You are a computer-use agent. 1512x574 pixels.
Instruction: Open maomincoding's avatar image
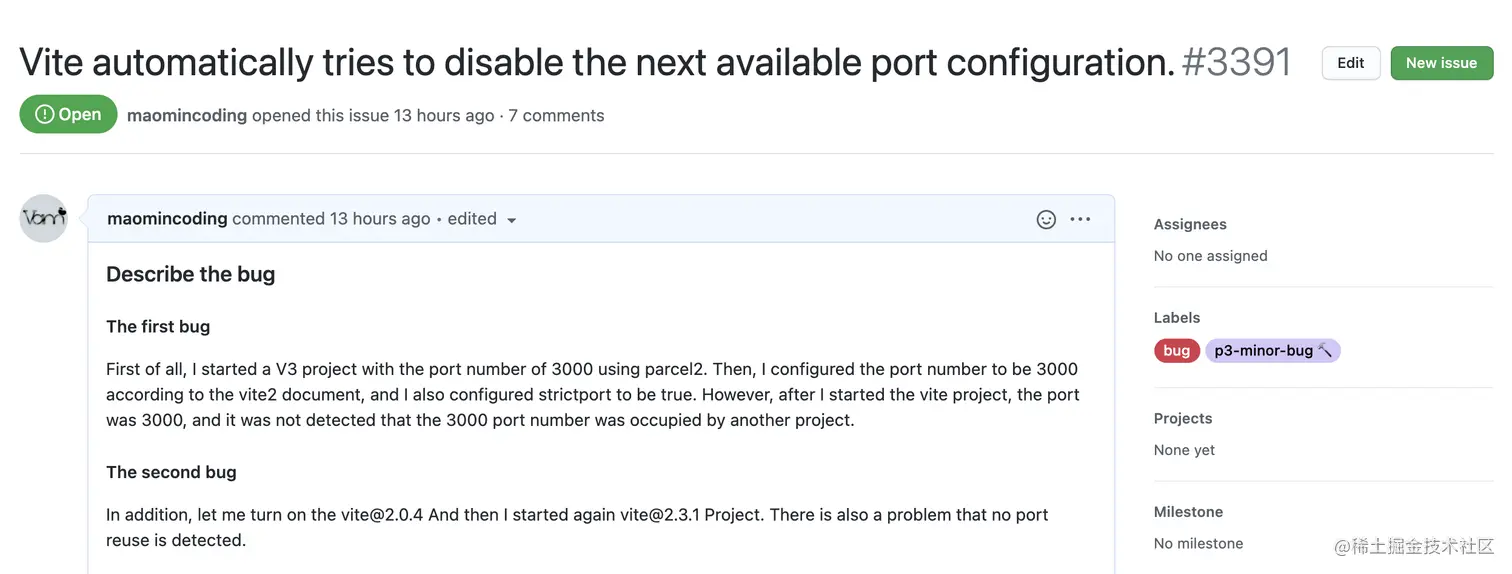pos(44,218)
